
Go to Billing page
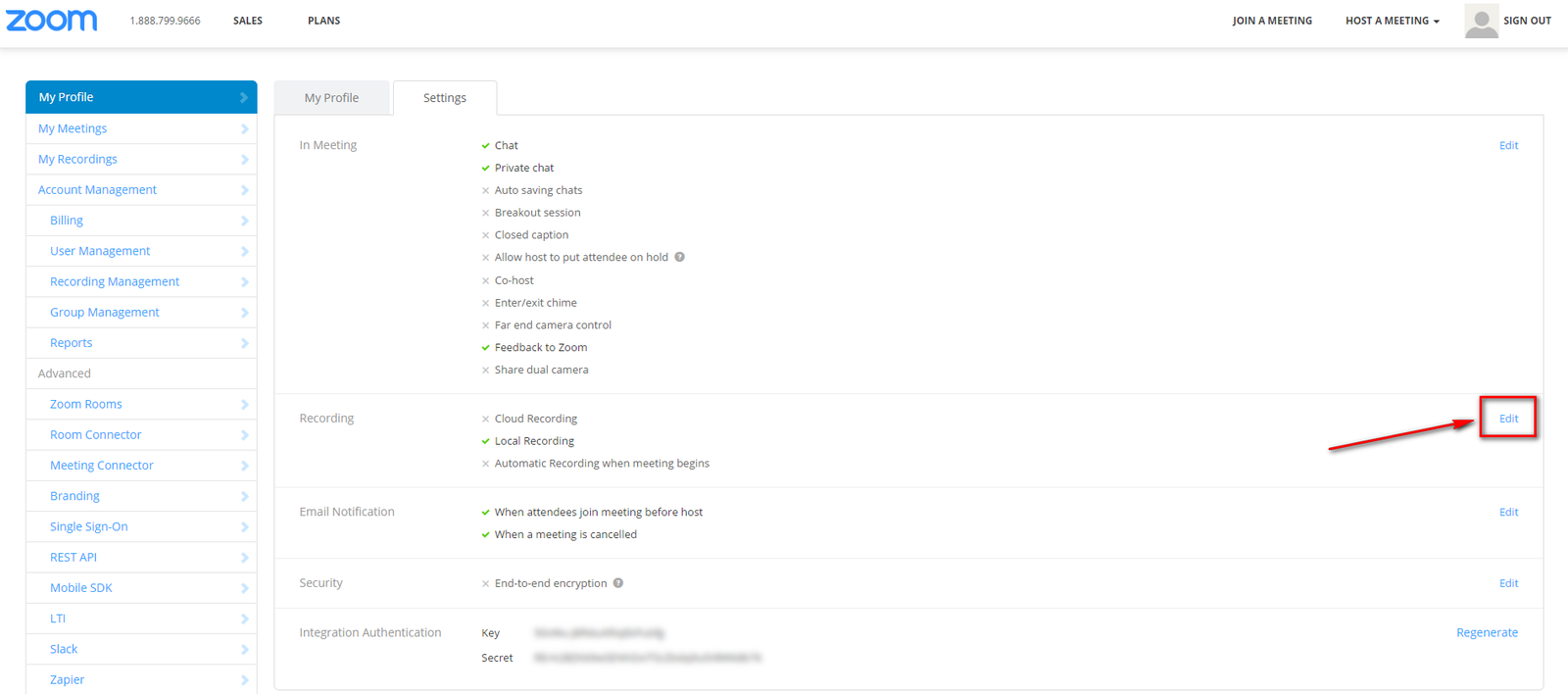click(x=67, y=221)
